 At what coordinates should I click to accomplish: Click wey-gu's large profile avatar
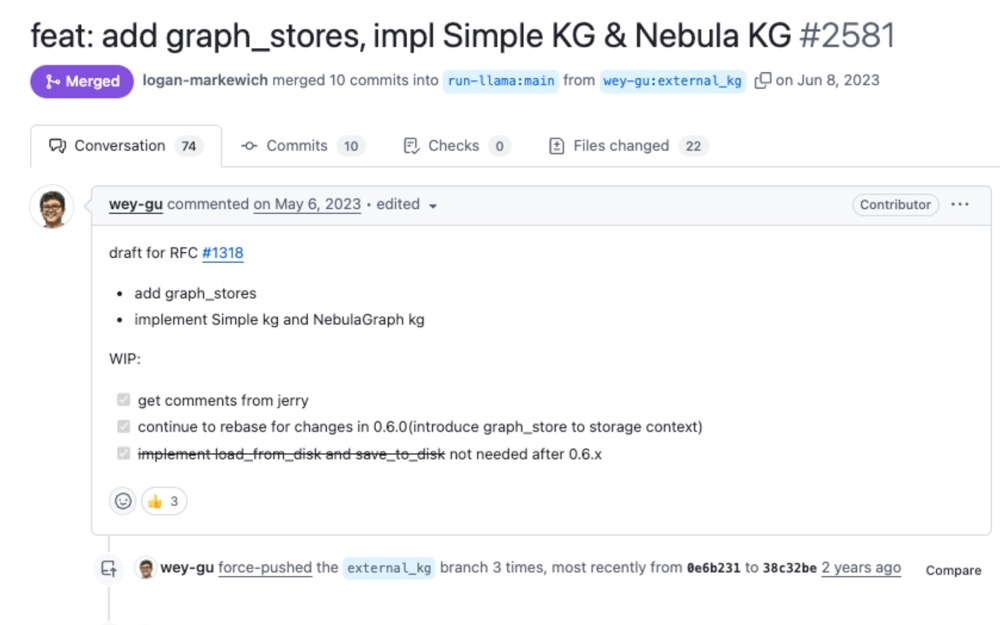tap(52, 207)
